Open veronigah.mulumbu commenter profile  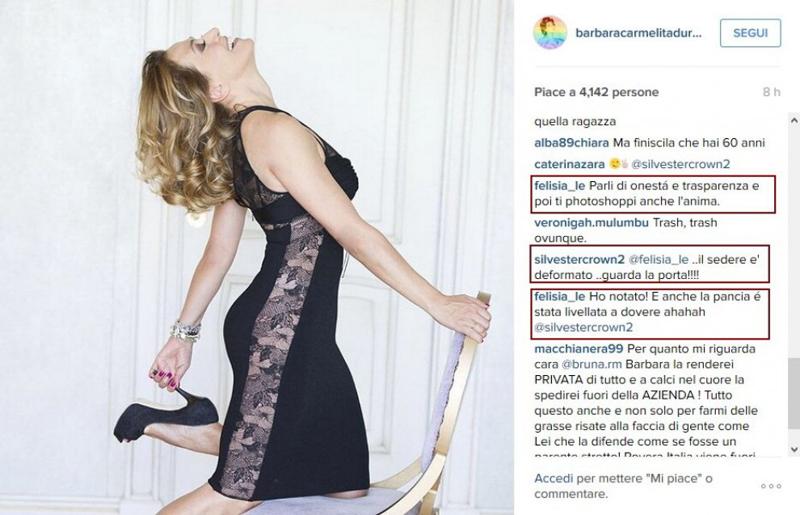tap(591, 223)
